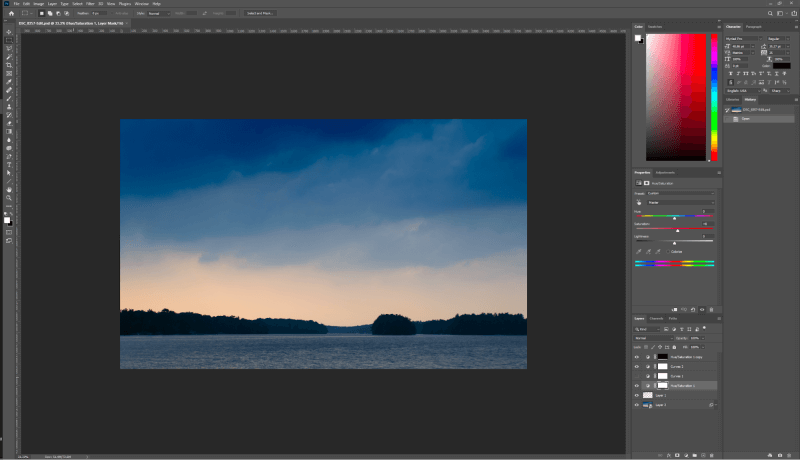Open the layer blend mode dropdown
This screenshot has width=800, height=460.
(x=655, y=338)
